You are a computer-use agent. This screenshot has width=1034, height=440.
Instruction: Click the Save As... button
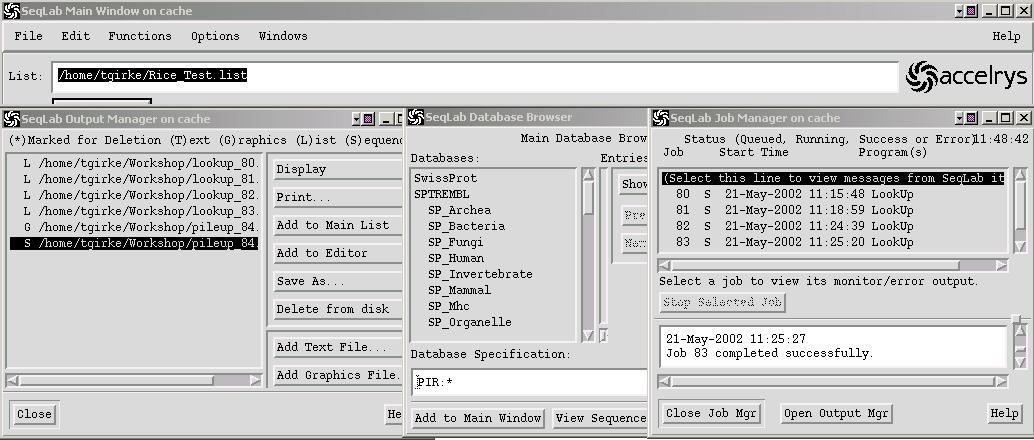337,281
